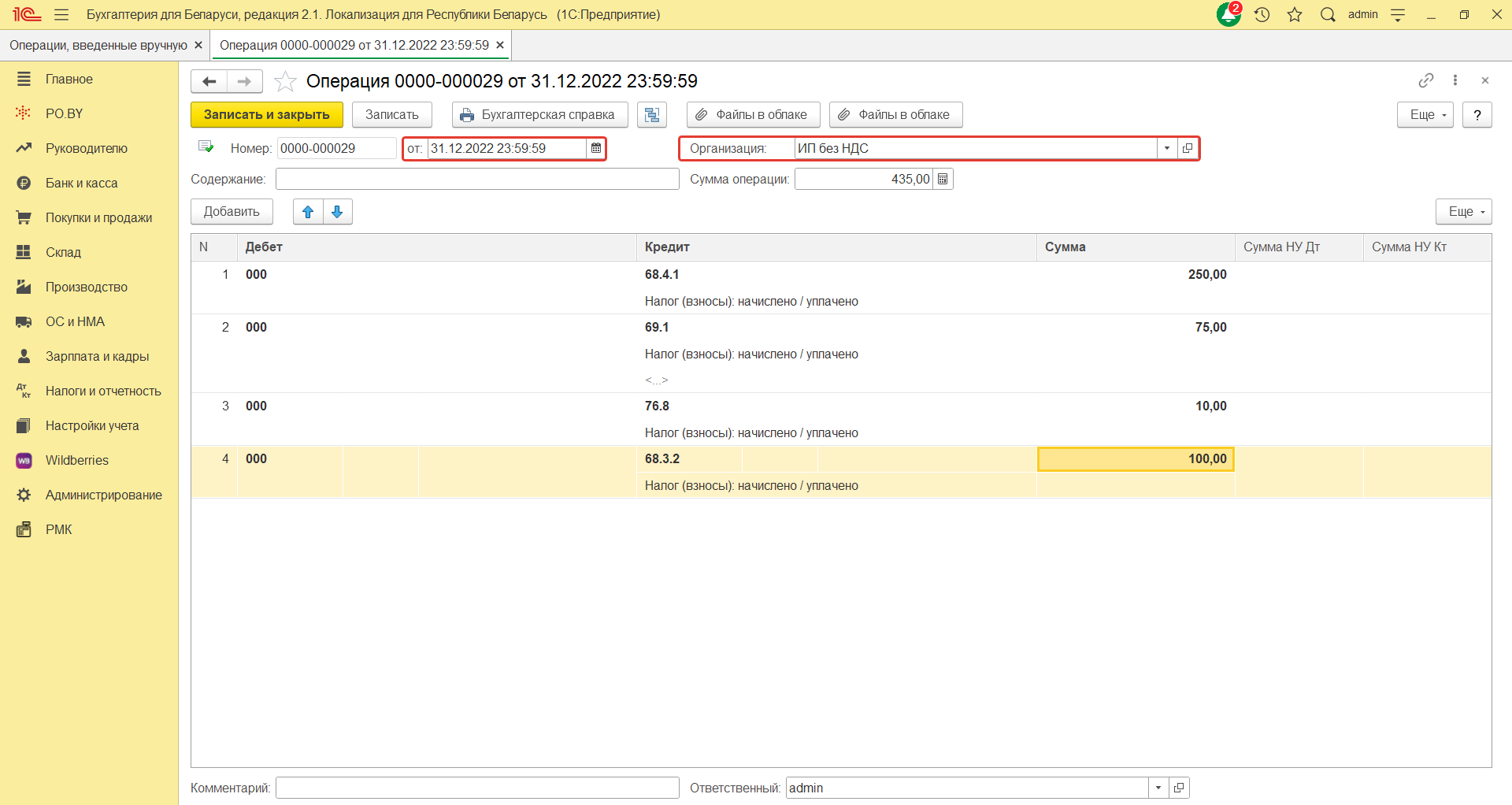Move row up with blue arrow
The width and height of the screenshot is (1512, 805).
pyautogui.click(x=308, y=212)
